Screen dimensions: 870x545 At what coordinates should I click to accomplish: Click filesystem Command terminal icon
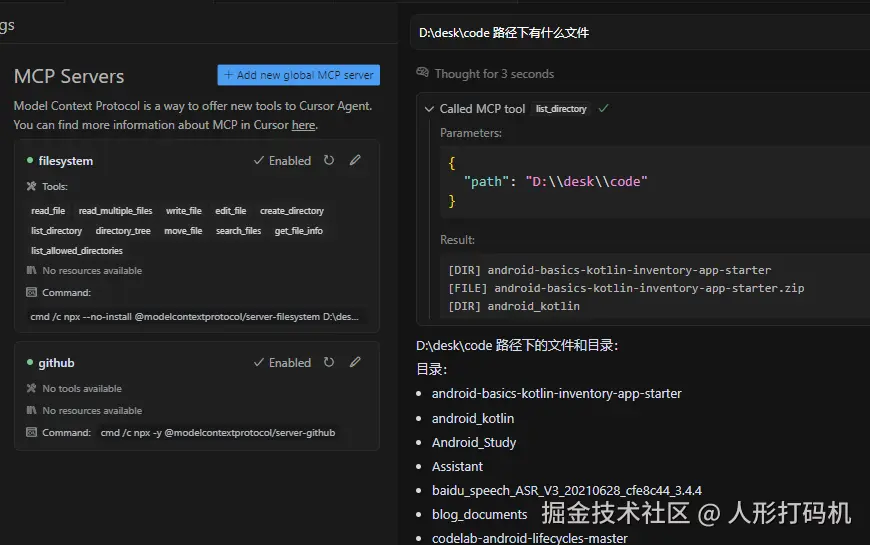(x=32, y=292)
